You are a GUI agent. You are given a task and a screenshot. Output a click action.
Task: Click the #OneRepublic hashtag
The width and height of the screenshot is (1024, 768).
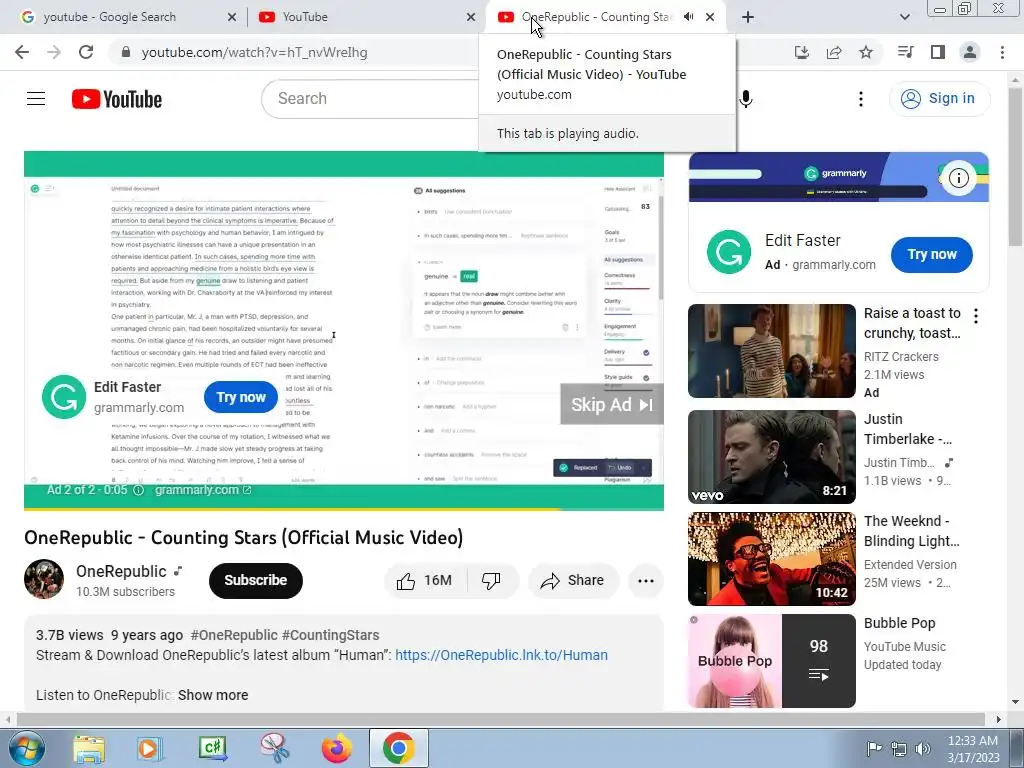pos(234,635)
